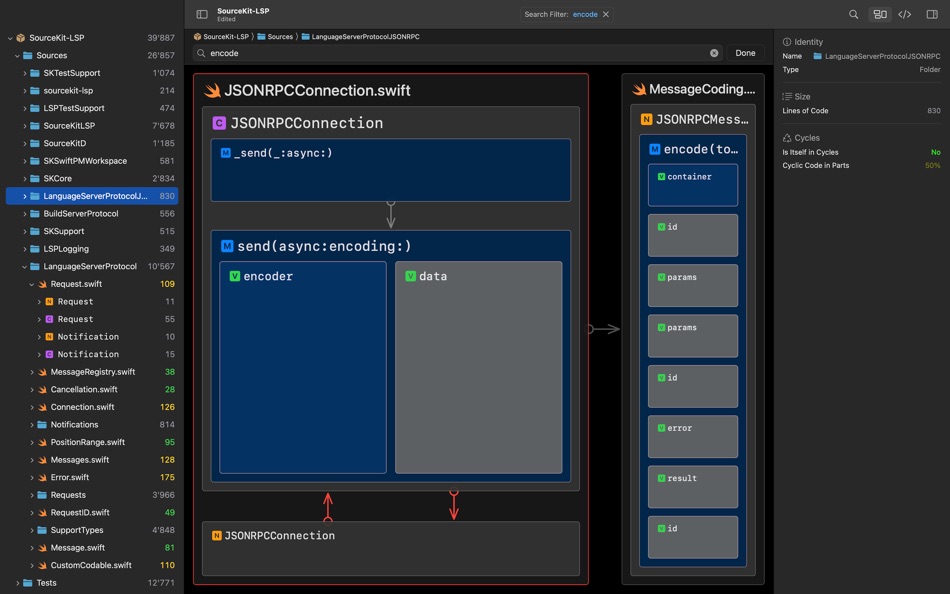This screenshot has width=950, height=594.
Task: Select the RequestID.swift file
Action: coord(92,512)
